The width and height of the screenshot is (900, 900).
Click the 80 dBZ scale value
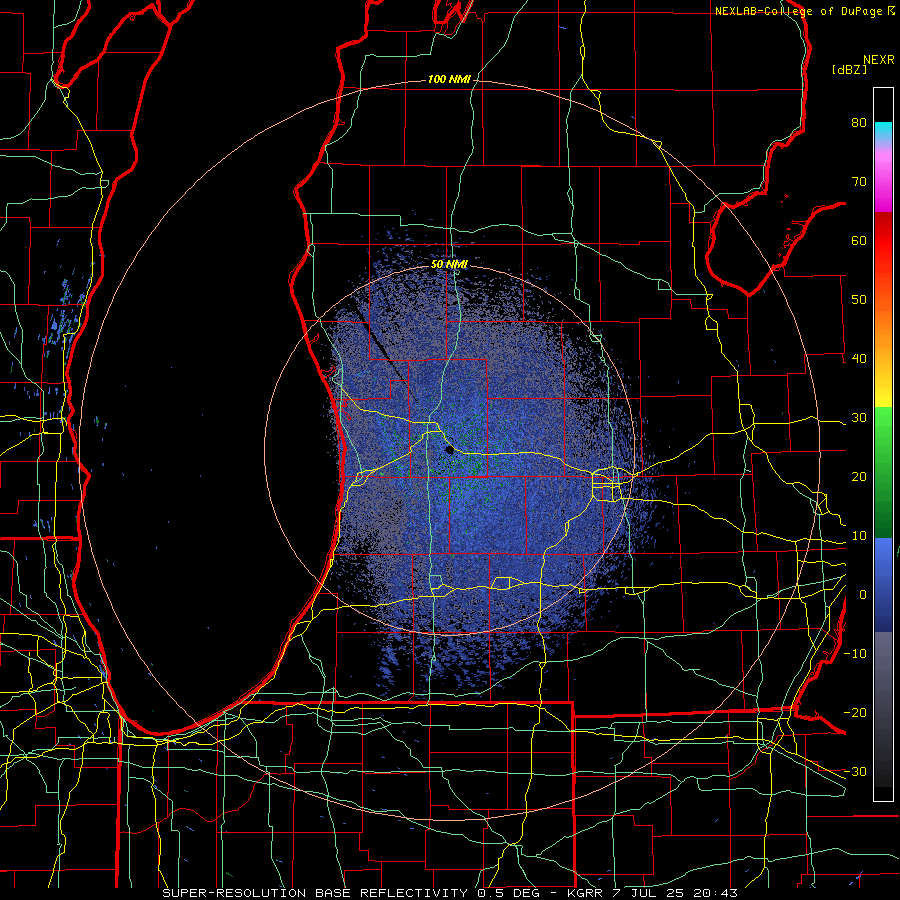tap(859, 123)
